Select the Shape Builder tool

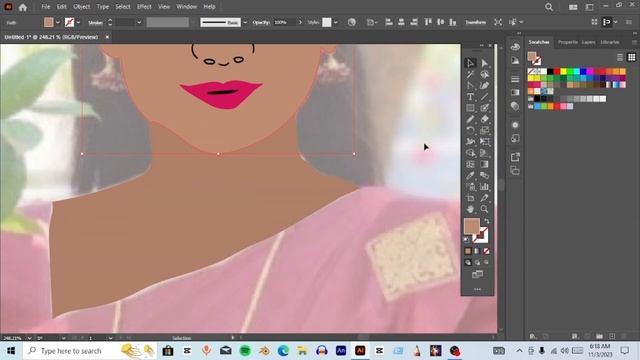pyautogui.click(x=470, y=153)
